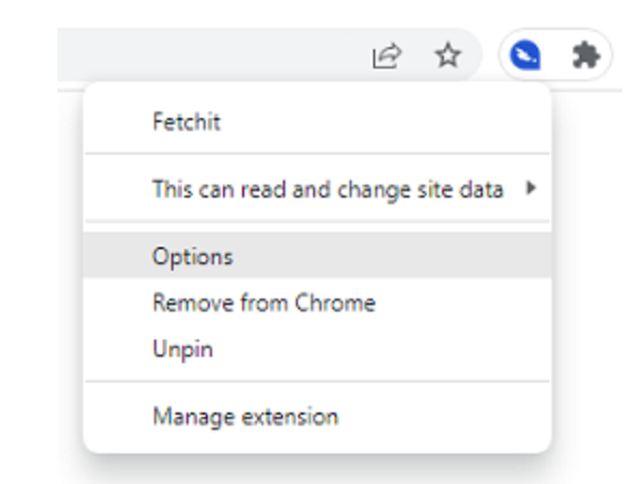
Task: Click the share this page icon
Action: click(387, 57)
